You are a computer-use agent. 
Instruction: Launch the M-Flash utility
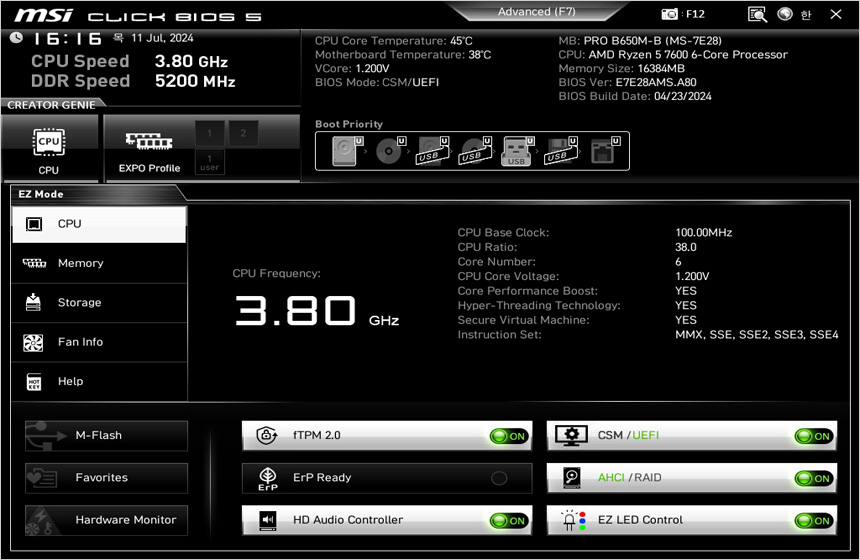106,436
